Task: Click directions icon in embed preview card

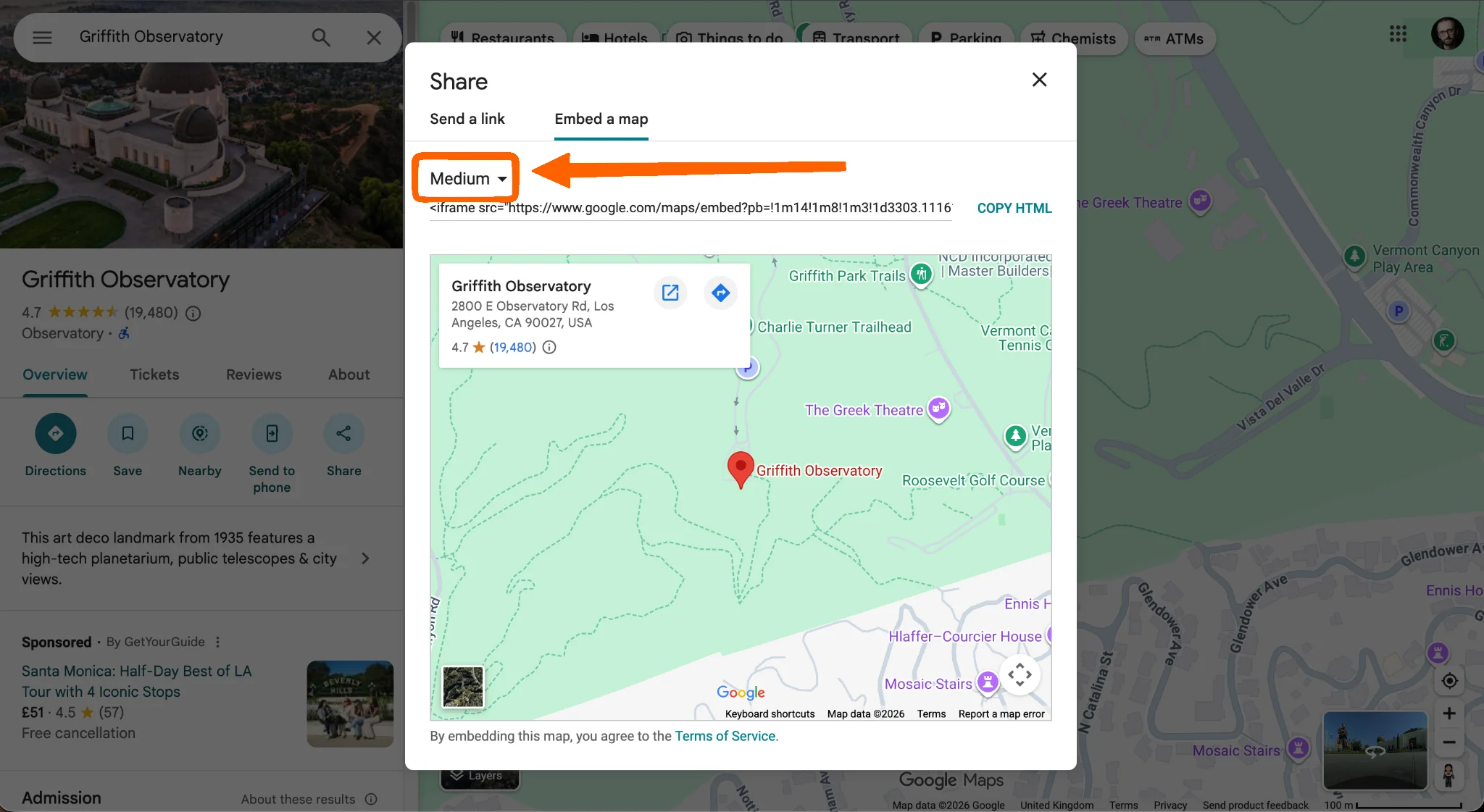Action: (x=720, y=293)
